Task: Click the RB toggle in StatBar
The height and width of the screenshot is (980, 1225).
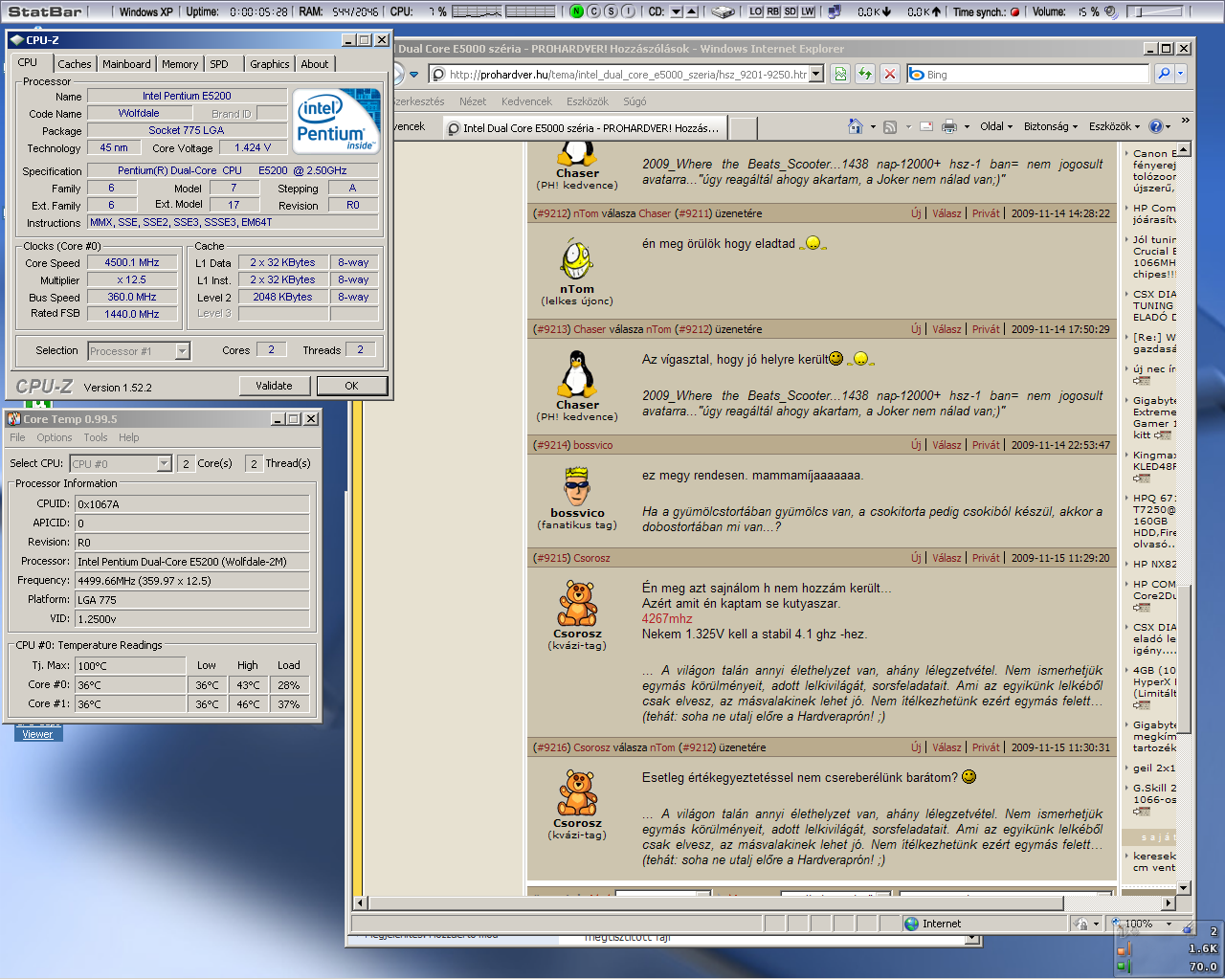Action: [x=773, y=11]
